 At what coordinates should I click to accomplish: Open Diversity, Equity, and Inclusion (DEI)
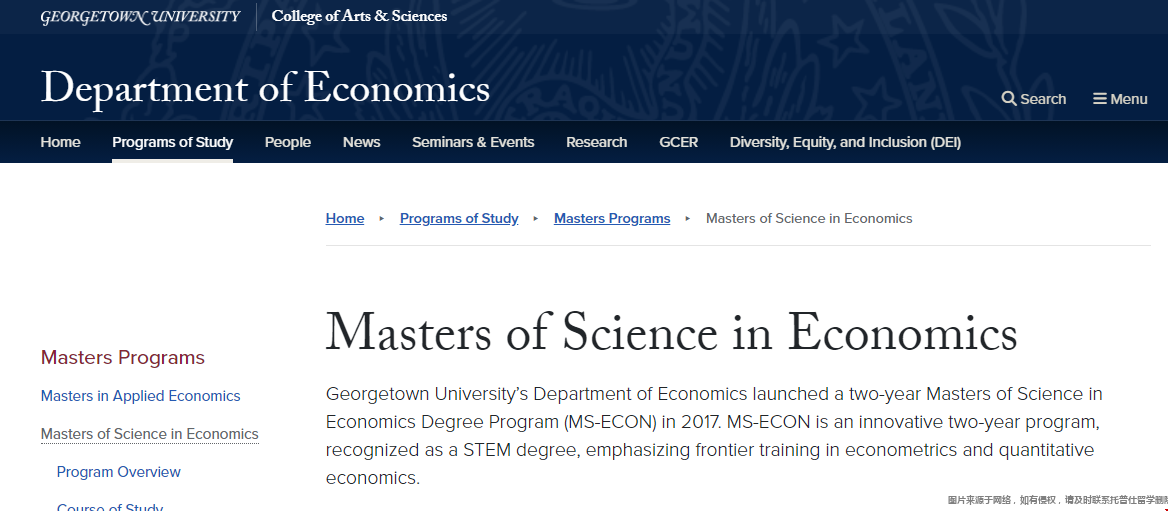click(x=845, y=142)
